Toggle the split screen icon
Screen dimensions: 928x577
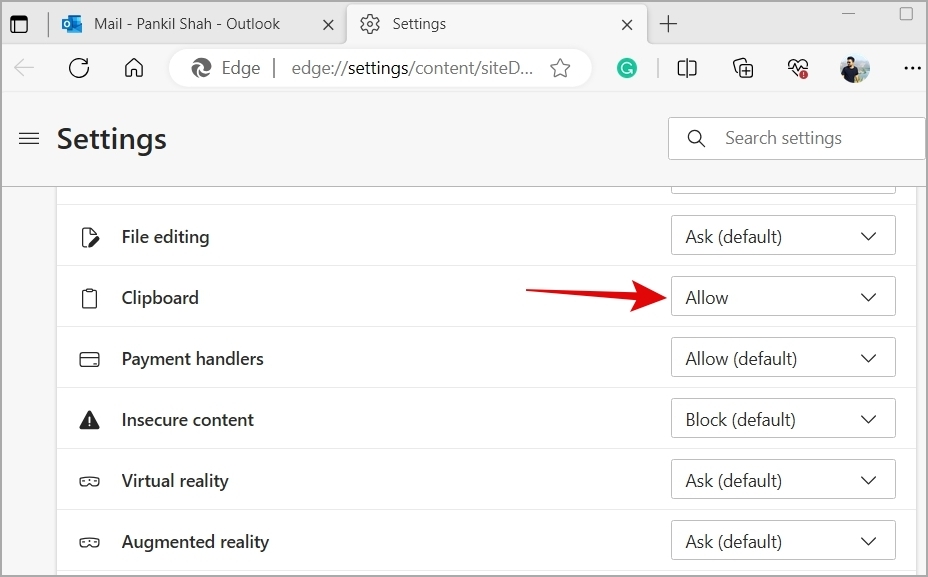click(687, 68)
